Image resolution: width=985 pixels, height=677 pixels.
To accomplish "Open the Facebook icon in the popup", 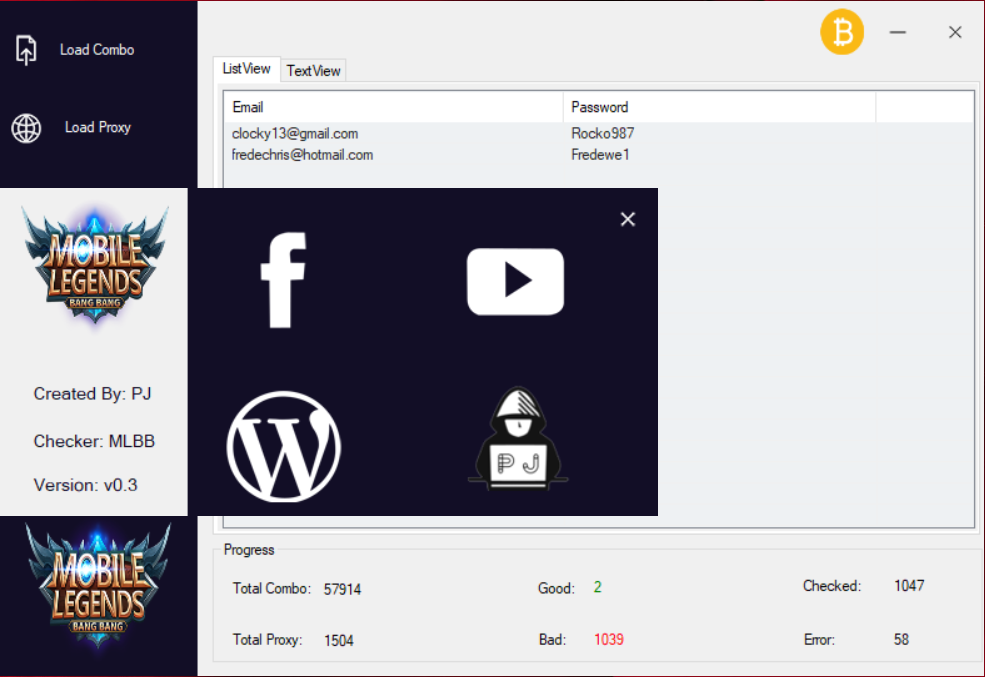I will pos(283,280).
